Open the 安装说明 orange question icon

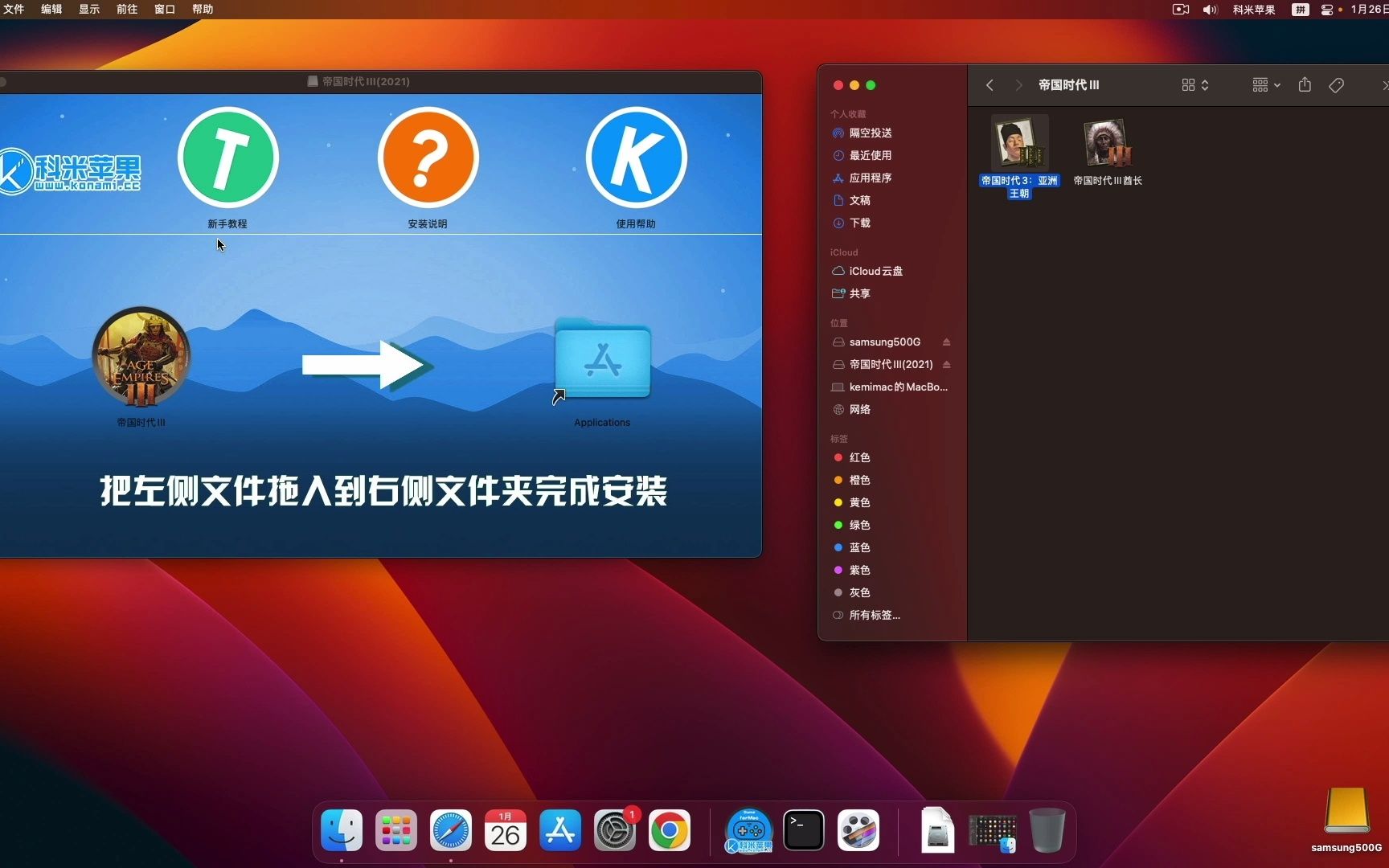point(428,158)
